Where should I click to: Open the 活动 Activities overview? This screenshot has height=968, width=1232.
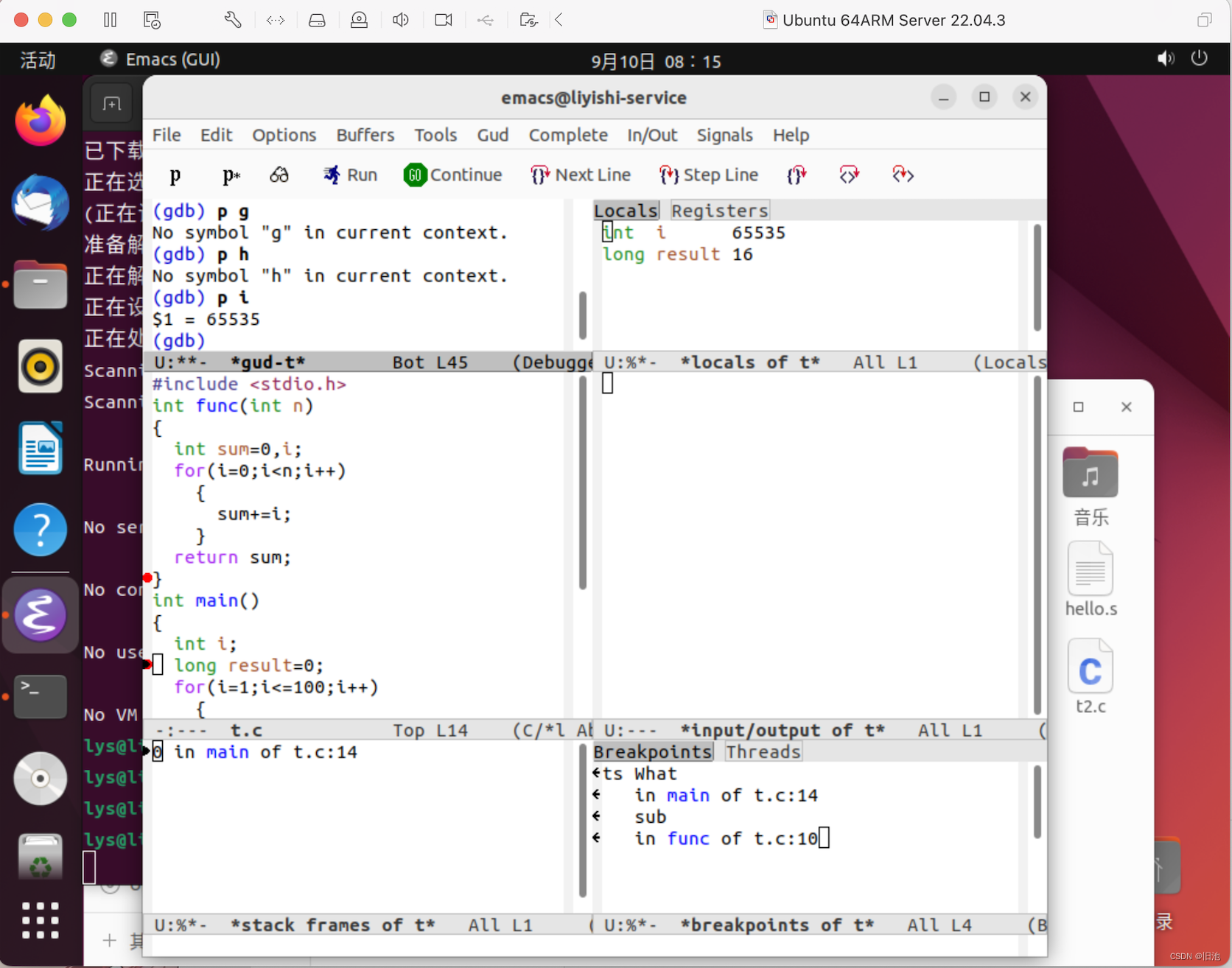coord(38,60)
